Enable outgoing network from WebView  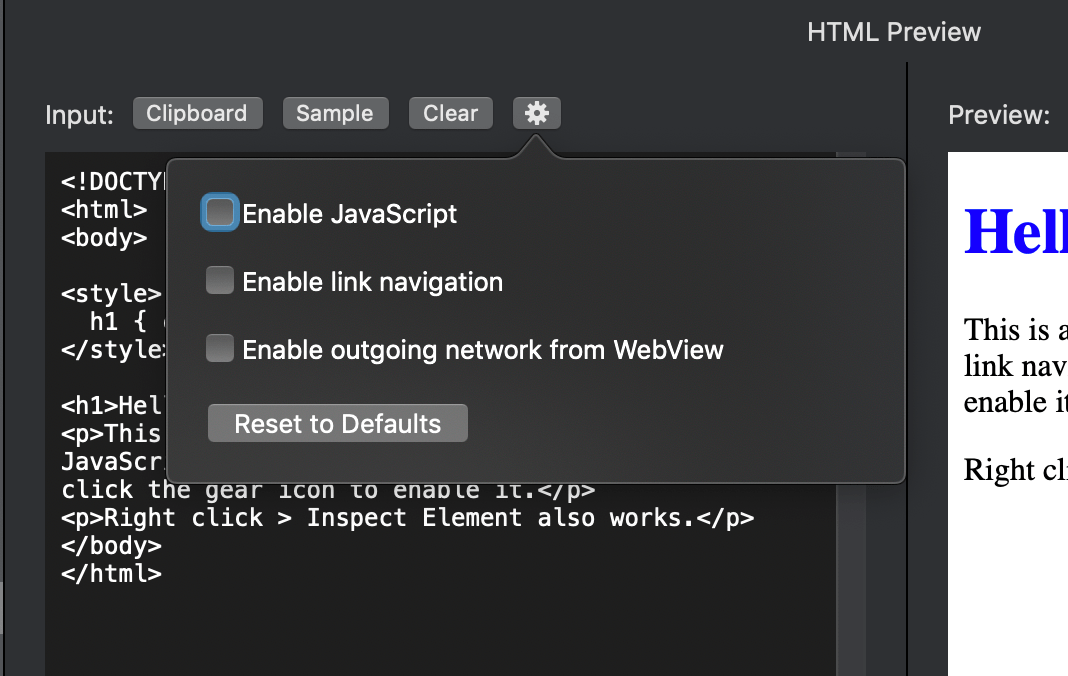219,349
